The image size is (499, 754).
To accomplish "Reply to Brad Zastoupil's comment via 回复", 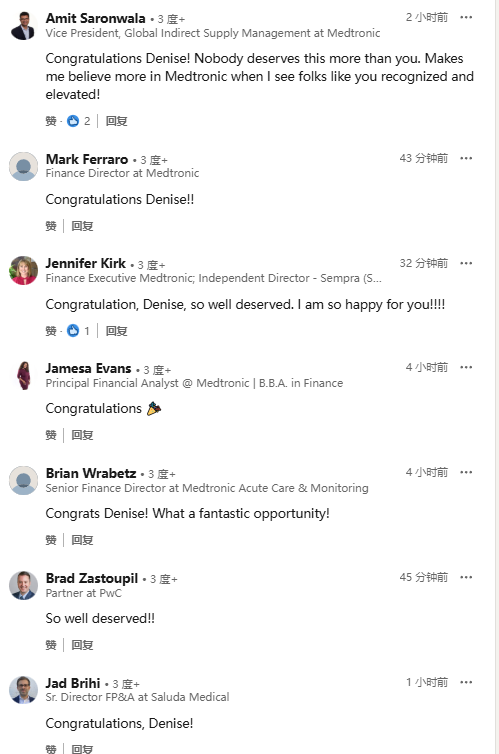I will click(82, 645).
